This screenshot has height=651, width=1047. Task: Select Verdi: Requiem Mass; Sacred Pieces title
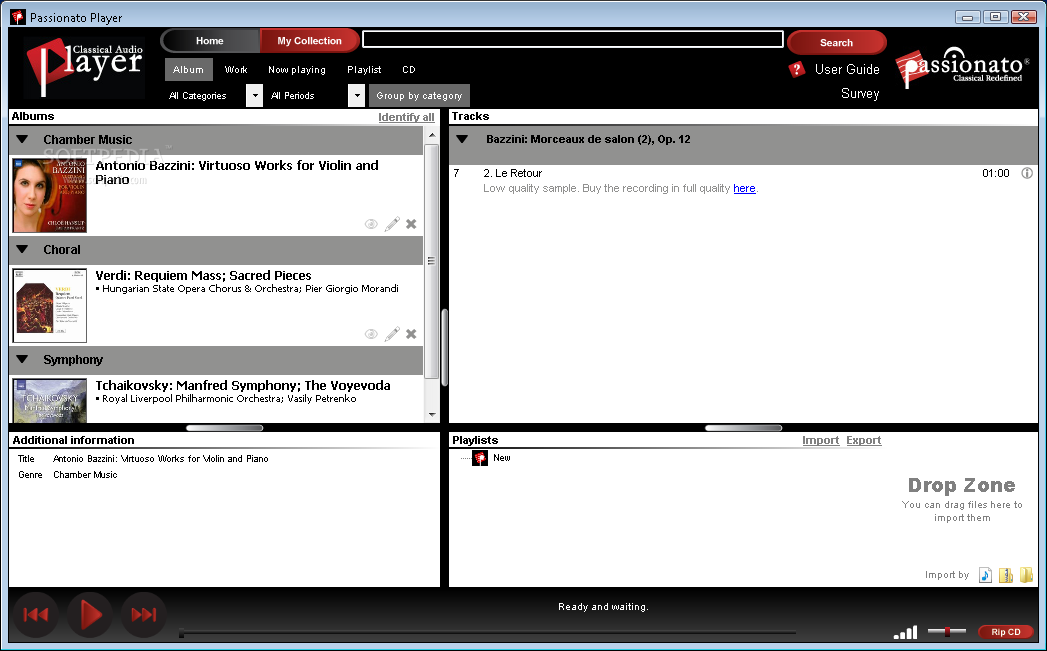204,276
